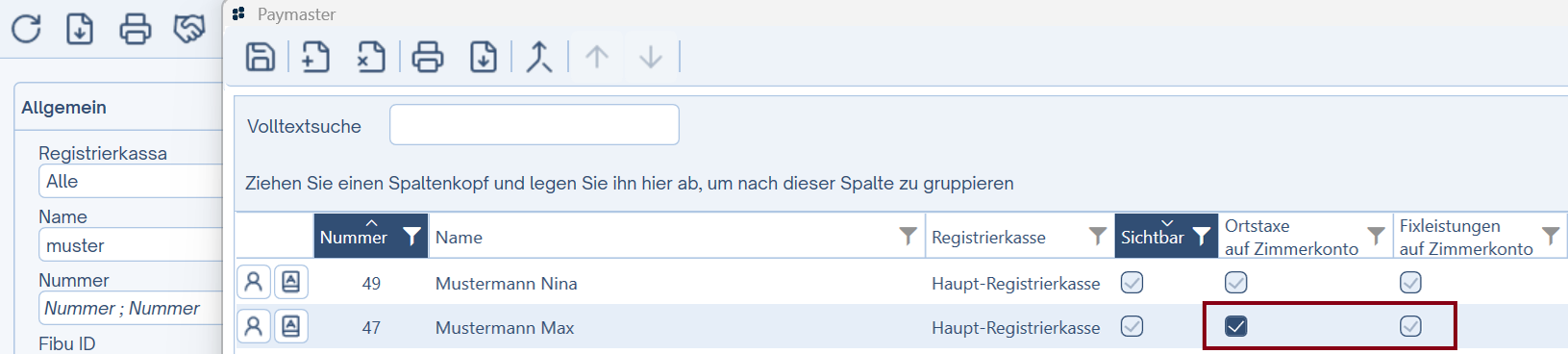The width and height of the screenshot is (1568, 354).
Task: Delete the selected Paymaster record
Action: tap(371, 57)
